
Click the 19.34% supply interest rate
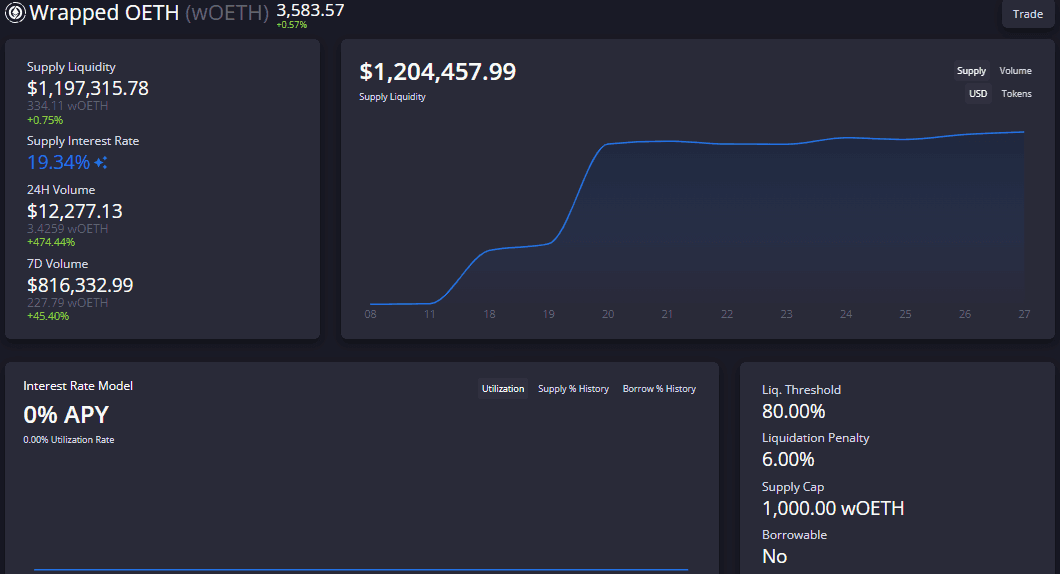(x=58, y=162)
